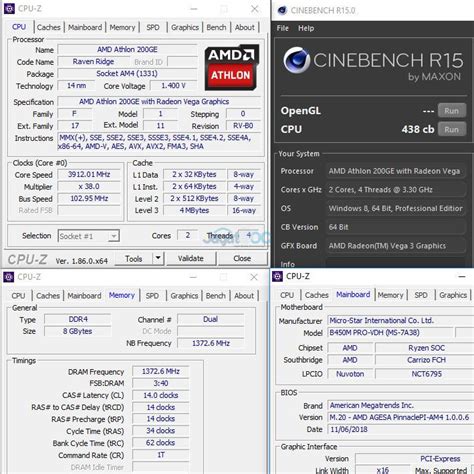Switch to Mainboard tab in top CPU-Z window
The width and height of the screenshot is (474, 474).
[x=85, y=27]
